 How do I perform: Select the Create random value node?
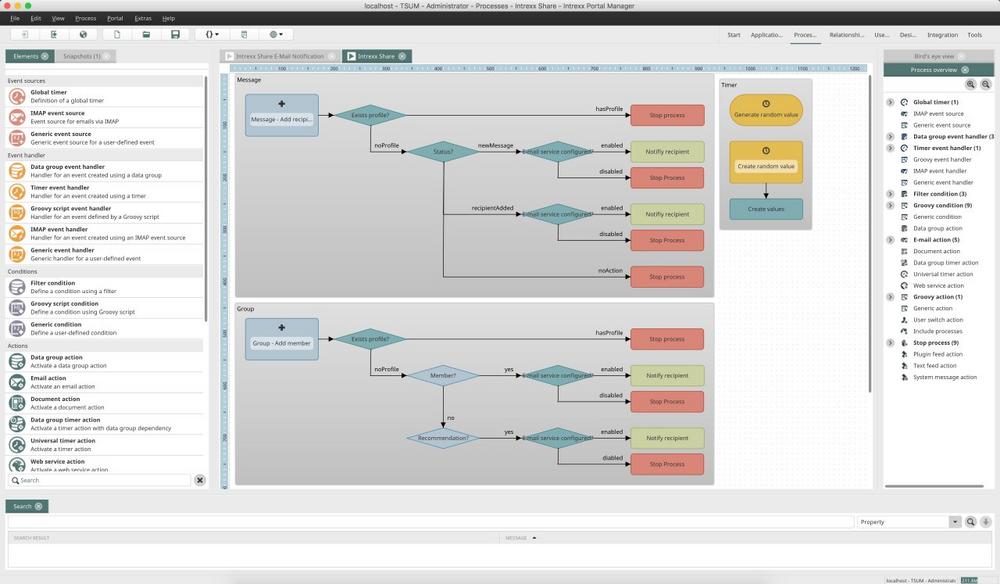(766, 162)
